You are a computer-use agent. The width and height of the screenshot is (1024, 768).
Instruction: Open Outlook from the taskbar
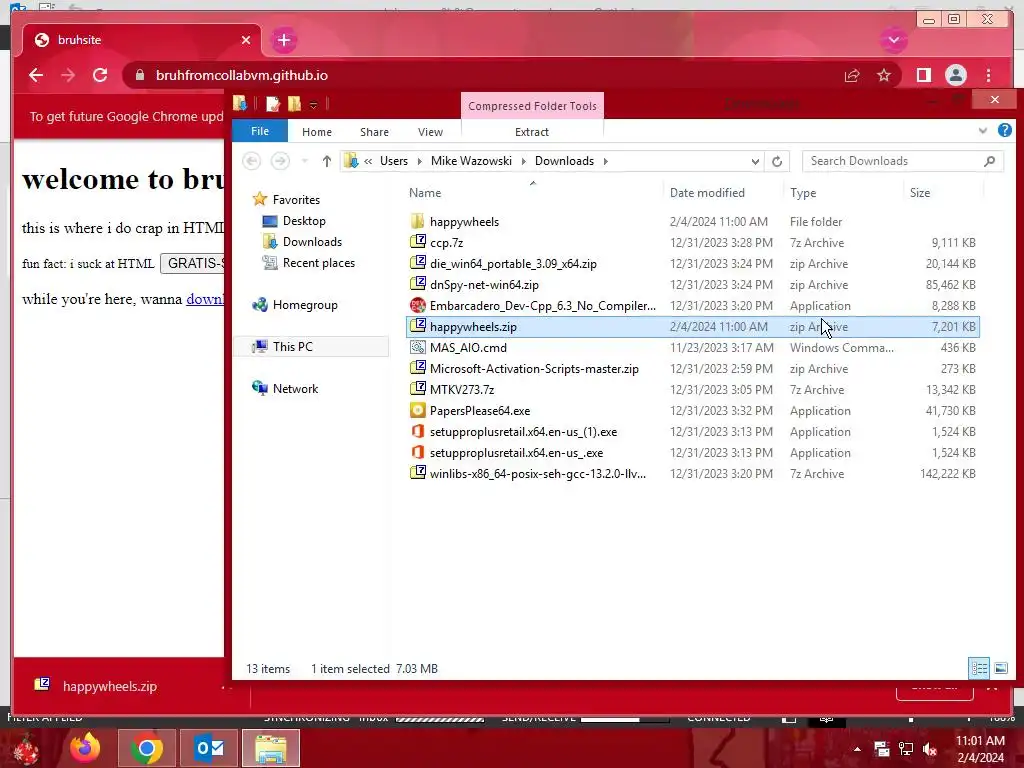coord(210,748)
